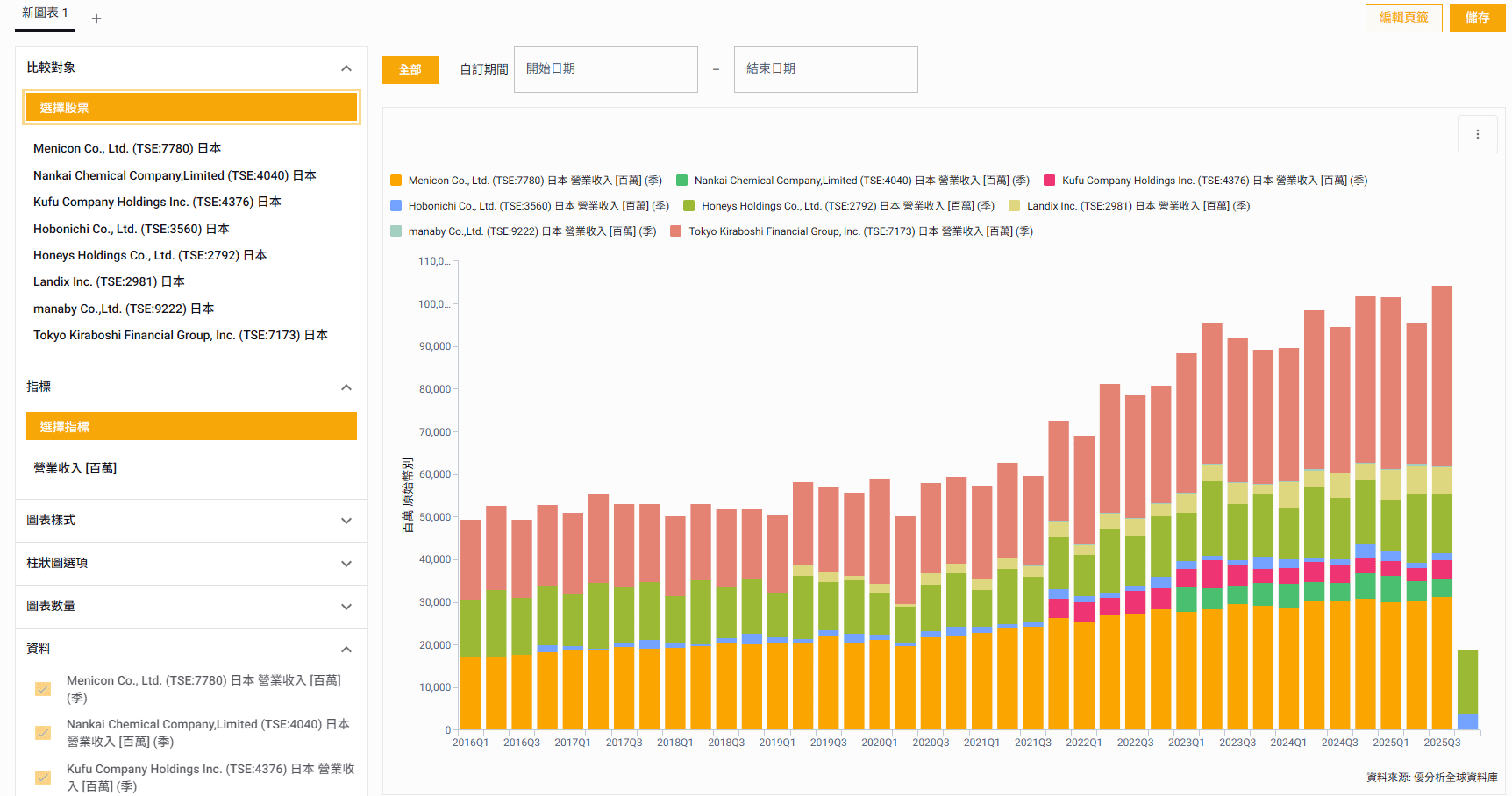Click the Kufu Company pink legend marker
Viewport: 1512px width, 796px height.
pyautogui.click(x=1049, y=181)
